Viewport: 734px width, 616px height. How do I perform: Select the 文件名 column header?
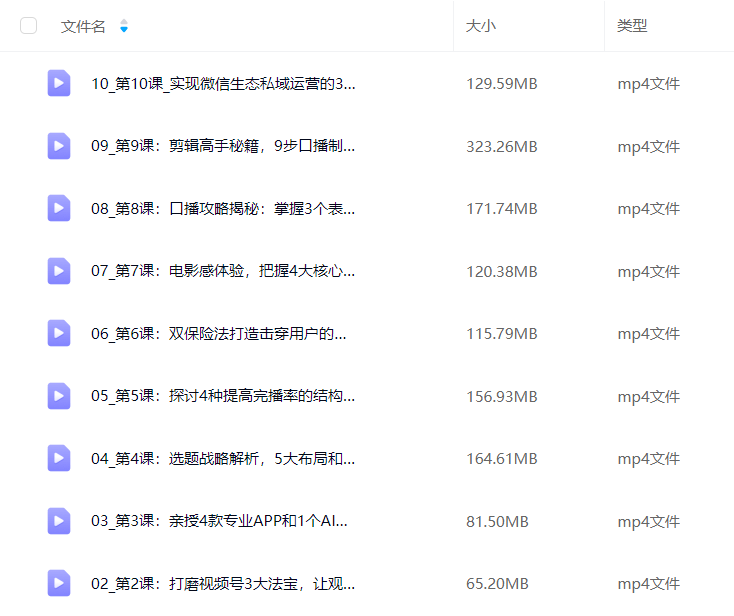[x=83, y=26]
